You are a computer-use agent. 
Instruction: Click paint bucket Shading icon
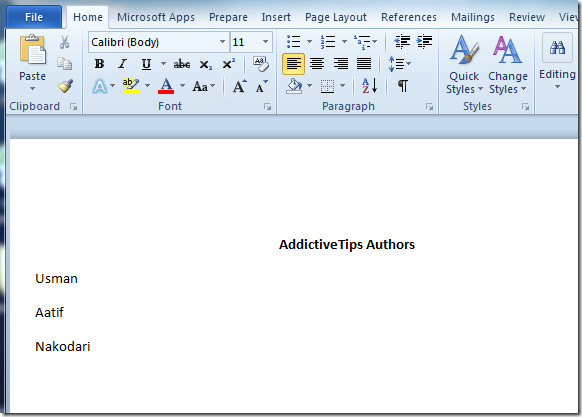click(x=294, y=86)
